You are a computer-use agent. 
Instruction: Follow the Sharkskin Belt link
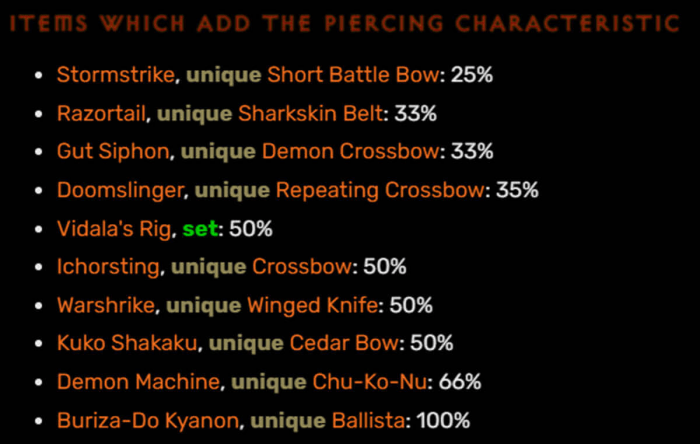click(x=311, y=113)
